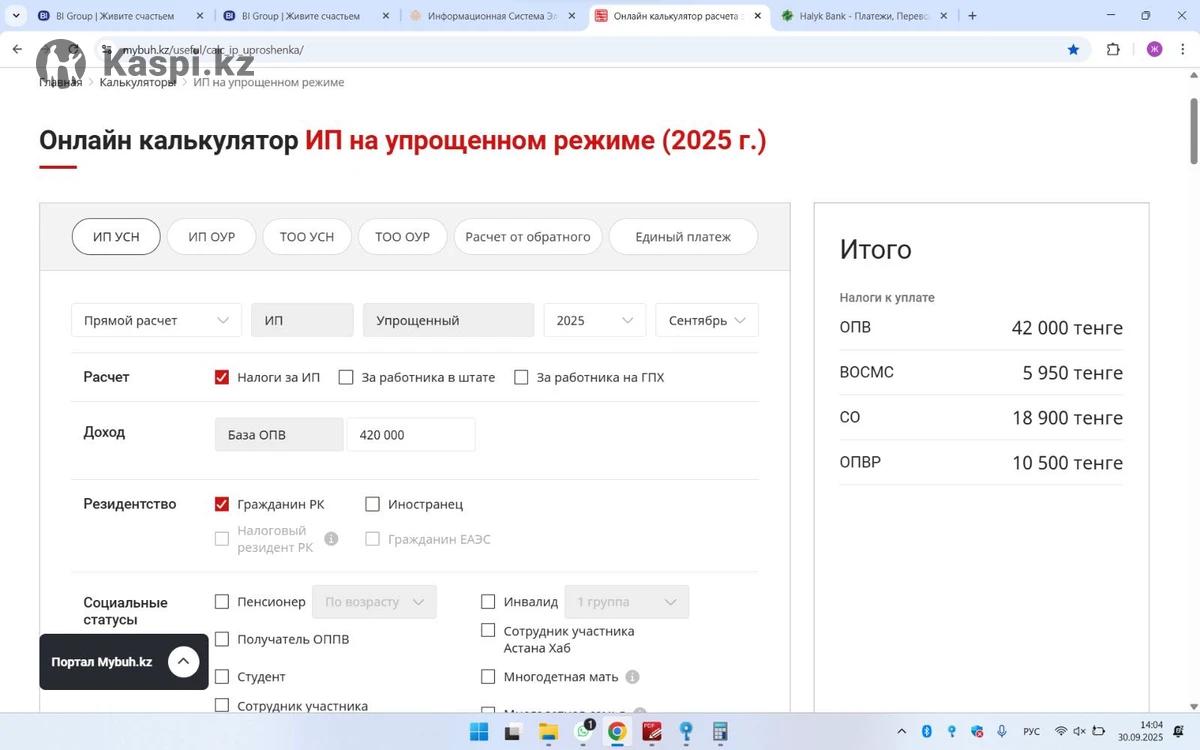This screenshot has height=750, width=1200.
Task: Check the Иностранец residency checkbox
Action: [373, 504]
